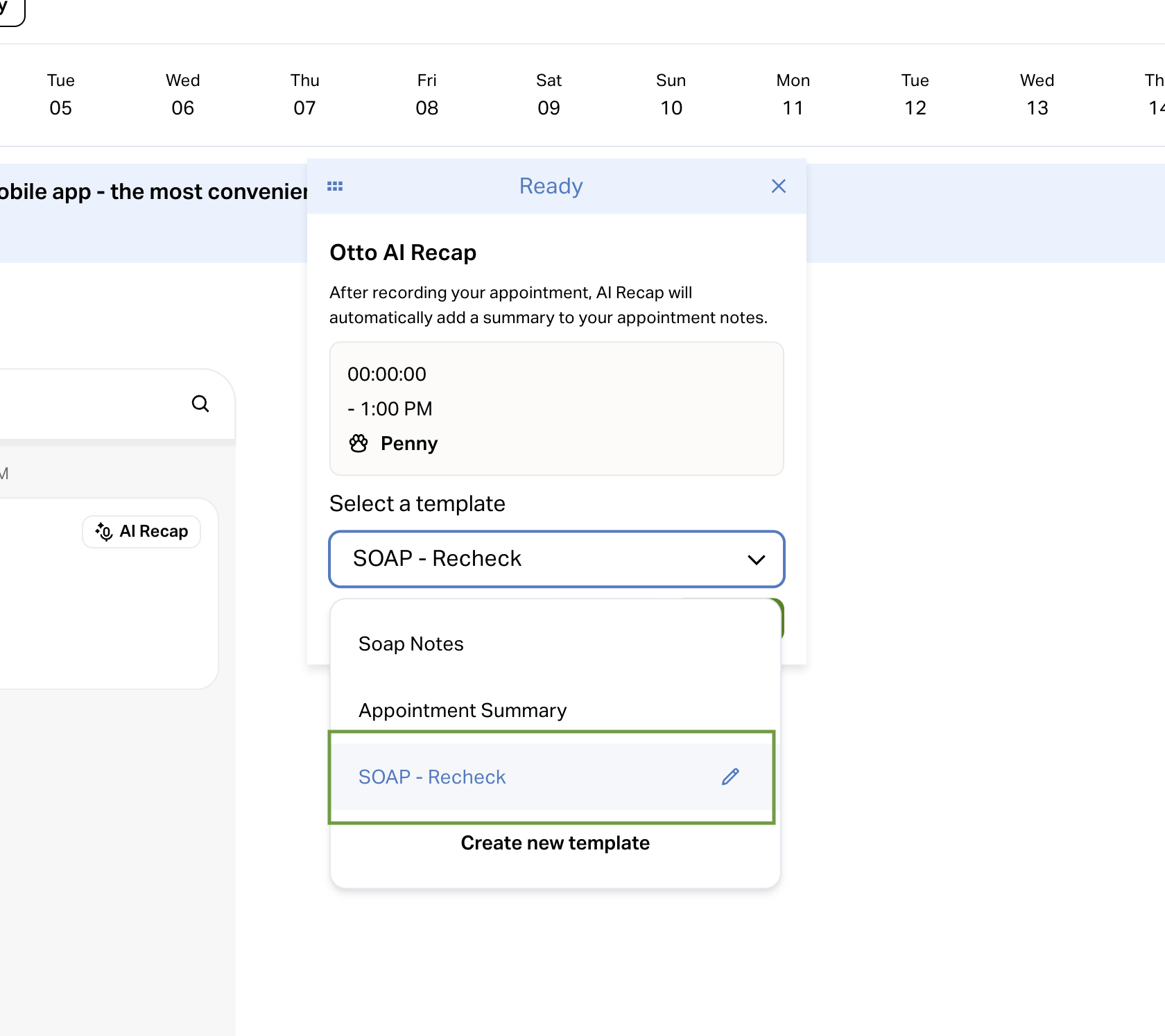Click the paw icon next to Penny
Viewport: 1165px width, 1036px height.
coord(359,444)
